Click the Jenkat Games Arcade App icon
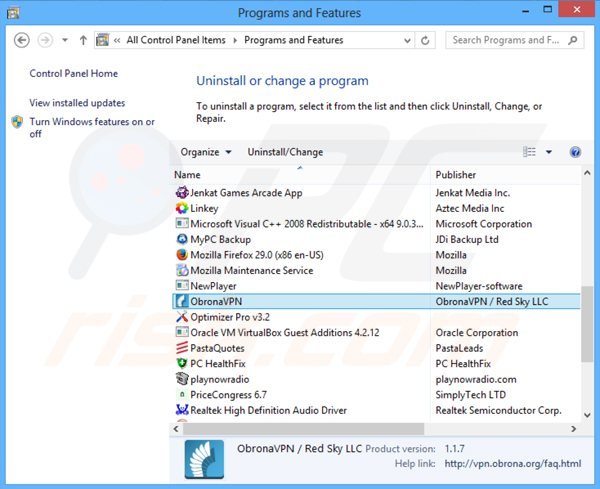Screen dimensions: 600x489 pyautogui.click(x=182, y=192)
